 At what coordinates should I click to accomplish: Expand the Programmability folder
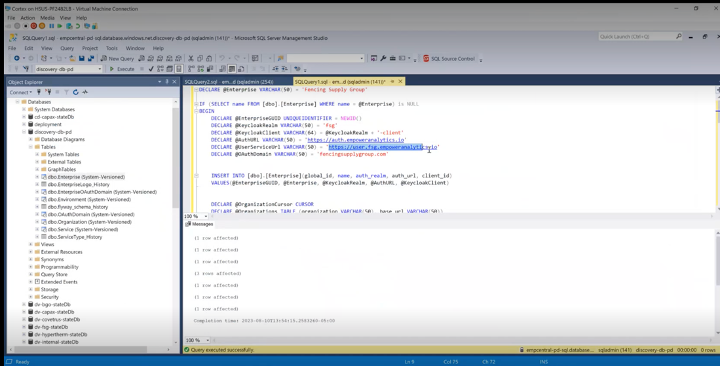click(31, 267)
